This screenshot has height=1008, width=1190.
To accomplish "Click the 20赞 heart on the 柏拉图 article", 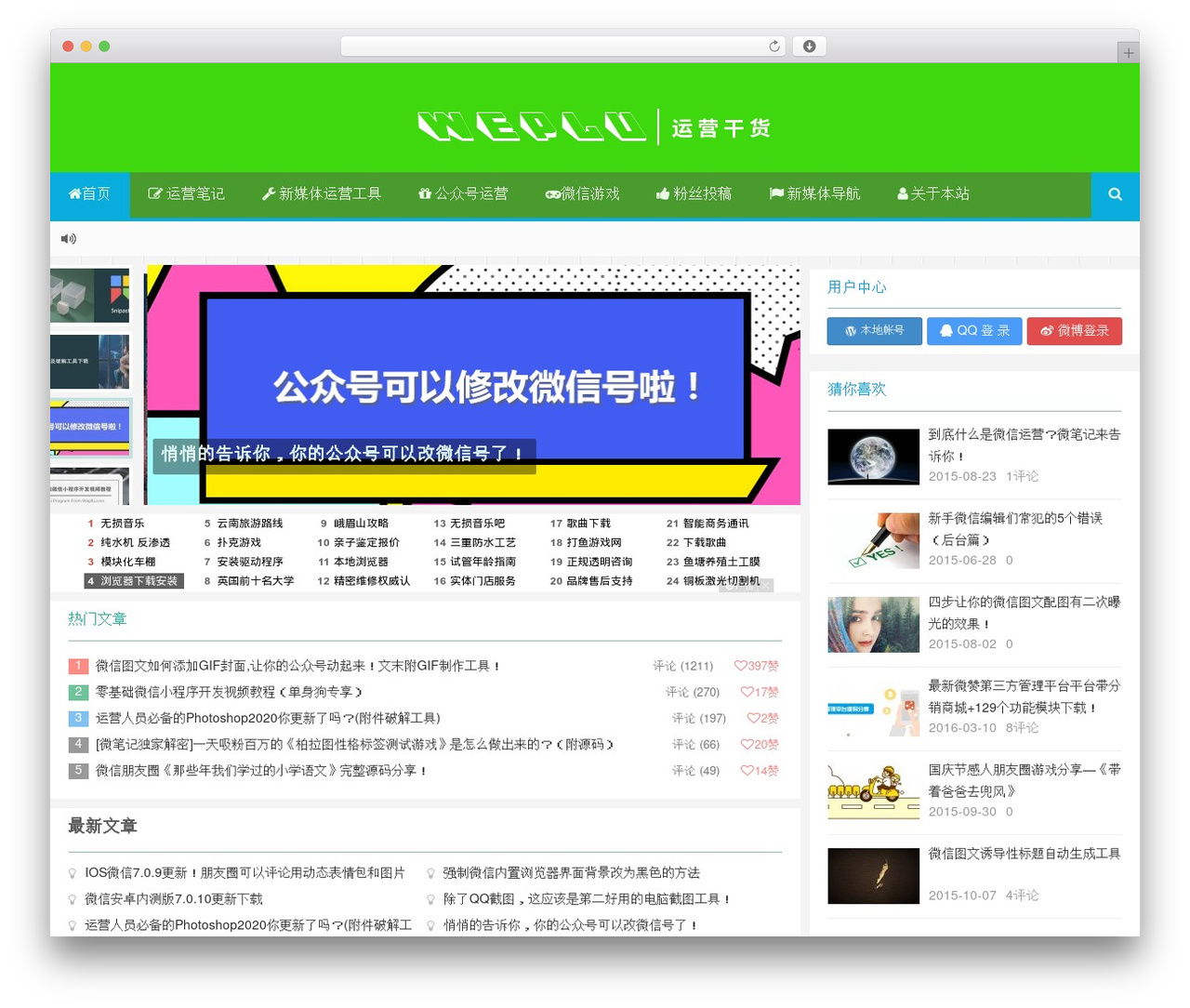I will pyautogui.click(x=760, y=744).
